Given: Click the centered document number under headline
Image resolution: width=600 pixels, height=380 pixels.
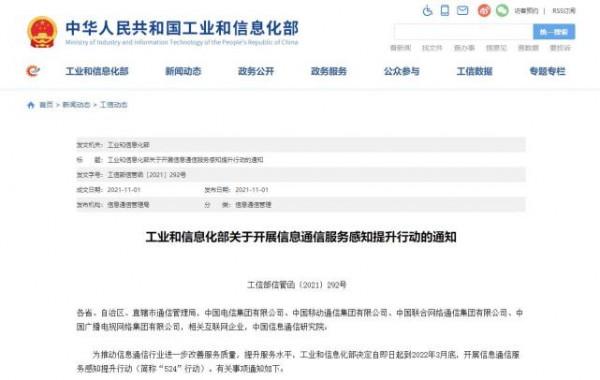Looking at the screenshot, I should 297,285.
